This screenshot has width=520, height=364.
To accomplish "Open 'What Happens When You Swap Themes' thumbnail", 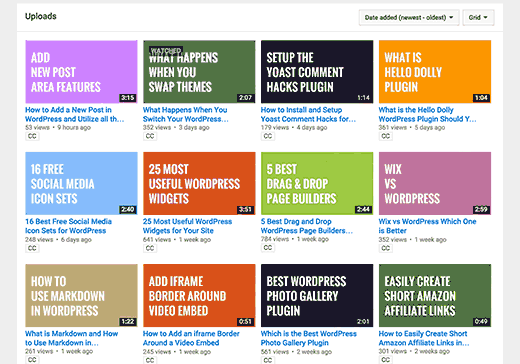I will [199, 72].
